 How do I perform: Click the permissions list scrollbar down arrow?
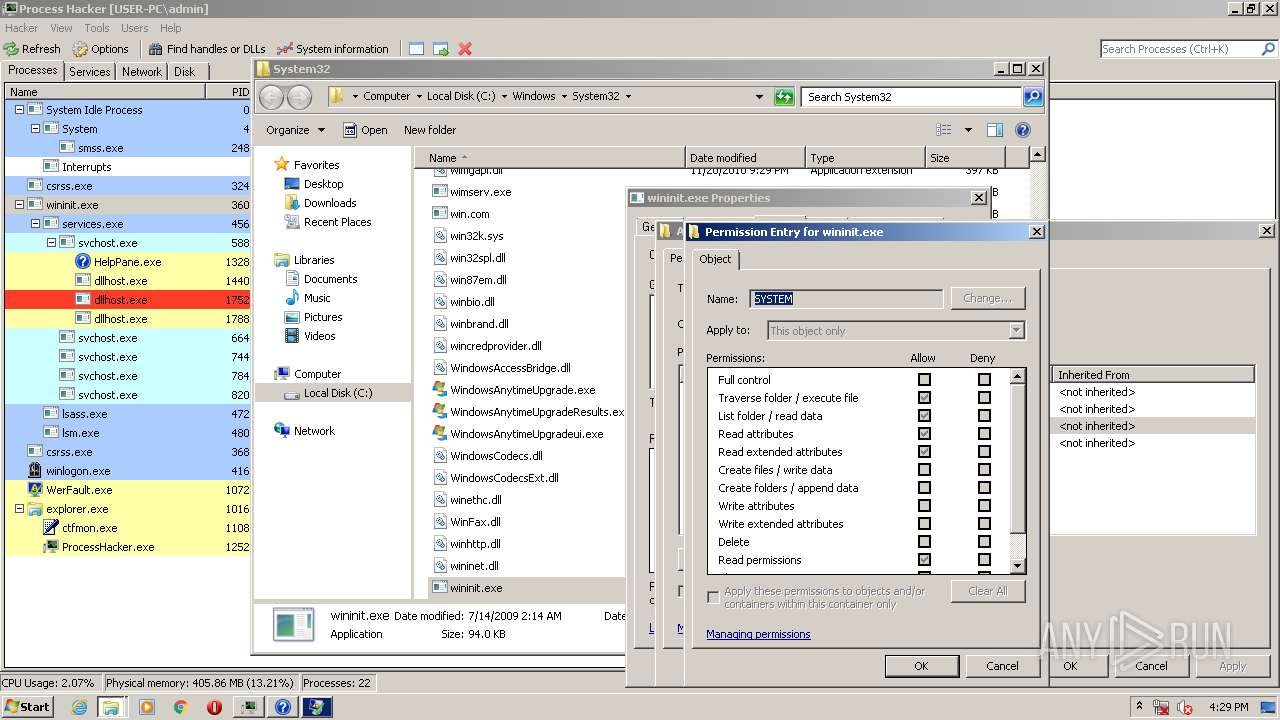pyautogui.click(x=1017, y=566)
